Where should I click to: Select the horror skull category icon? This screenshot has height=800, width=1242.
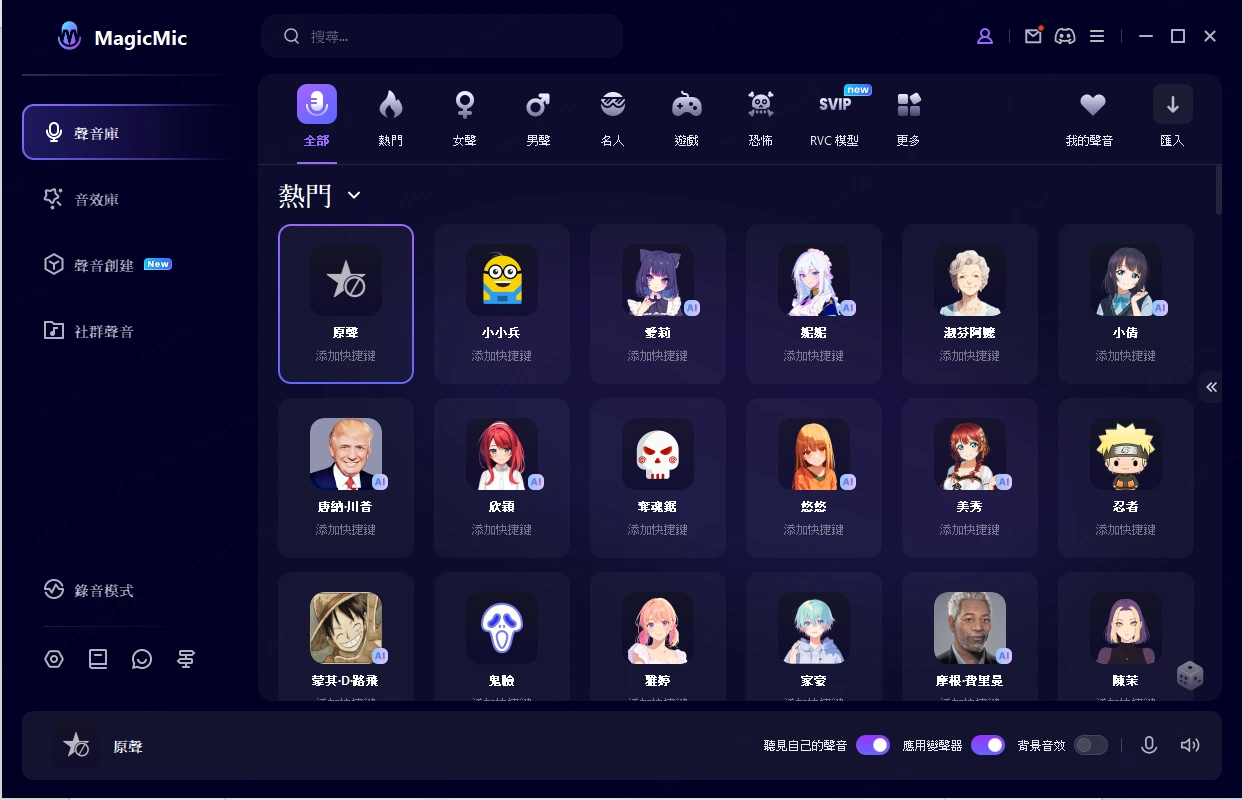pos(761,104)
